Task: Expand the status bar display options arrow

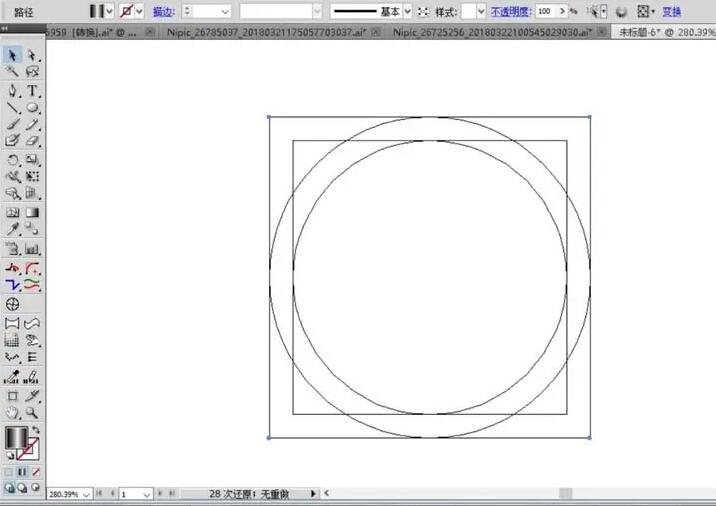Action: 313,494
